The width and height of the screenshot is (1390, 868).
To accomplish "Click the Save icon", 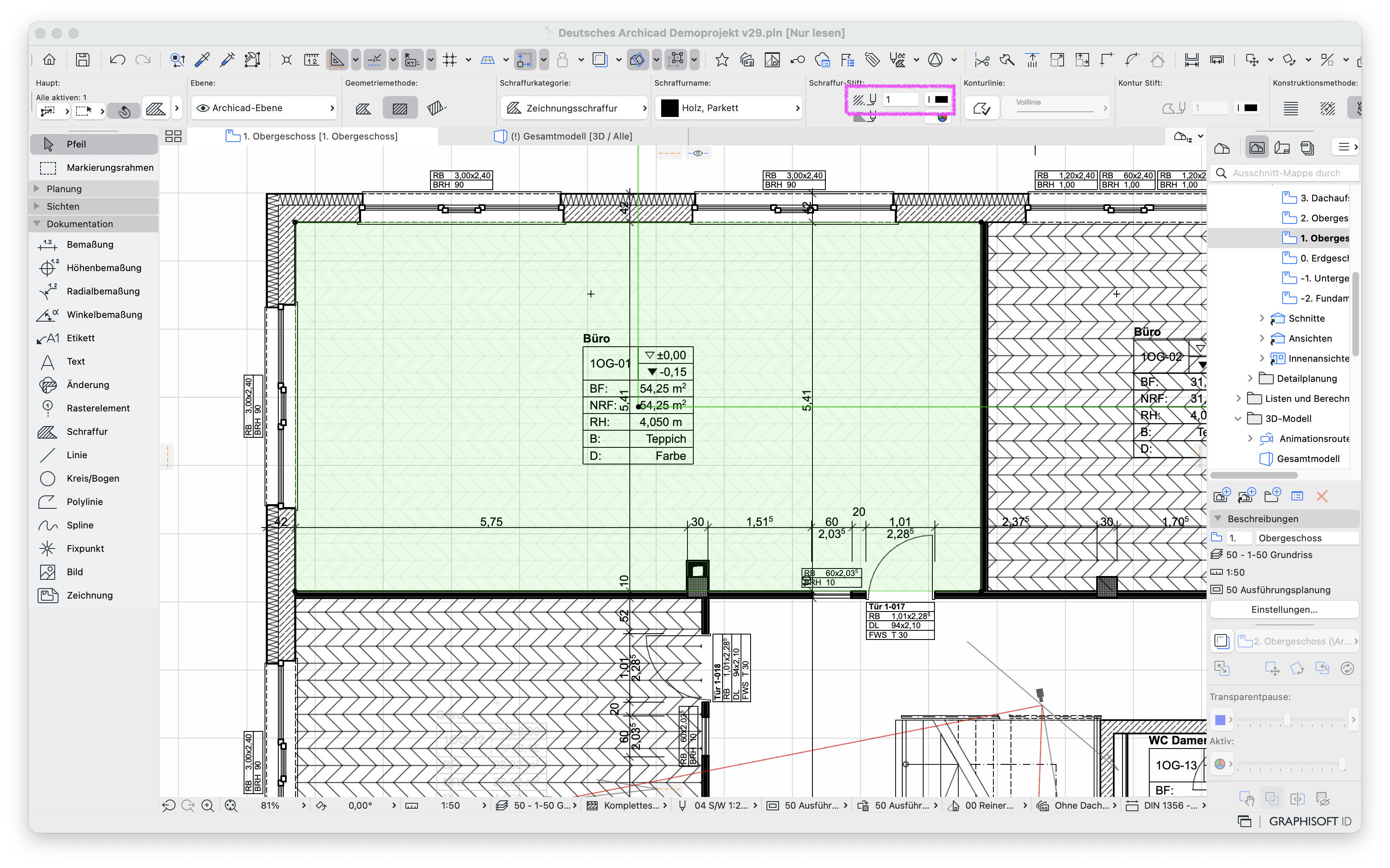I will 83,59.
